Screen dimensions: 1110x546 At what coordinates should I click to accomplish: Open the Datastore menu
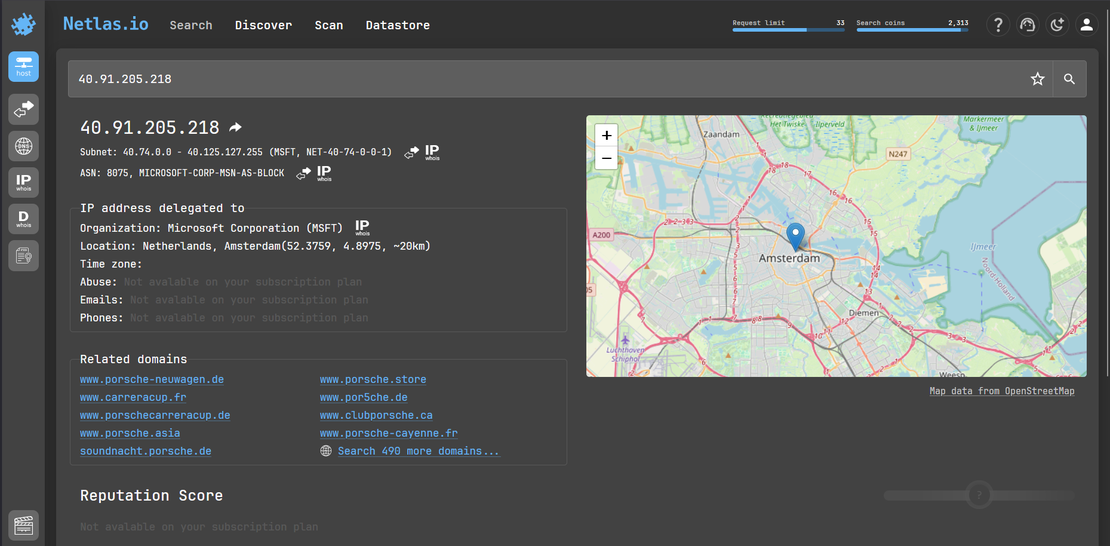397,25
